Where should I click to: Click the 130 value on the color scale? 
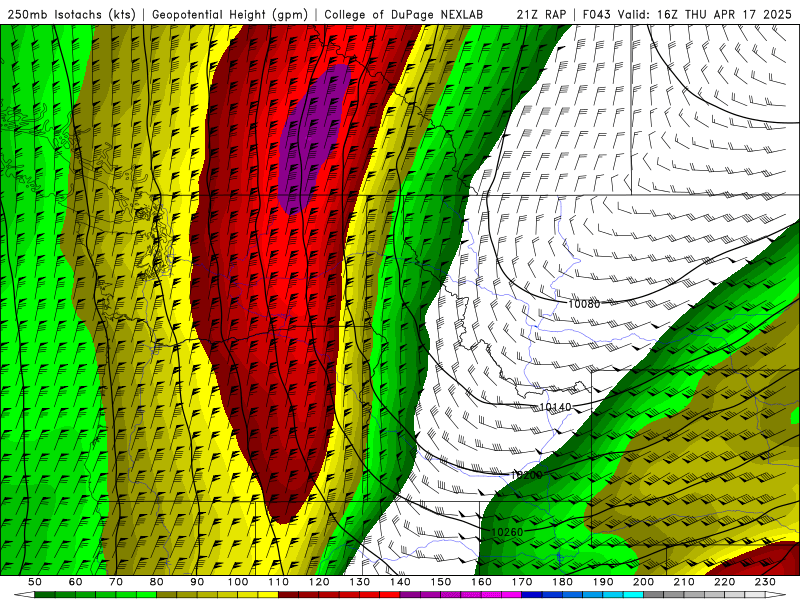tap(360, 582)
